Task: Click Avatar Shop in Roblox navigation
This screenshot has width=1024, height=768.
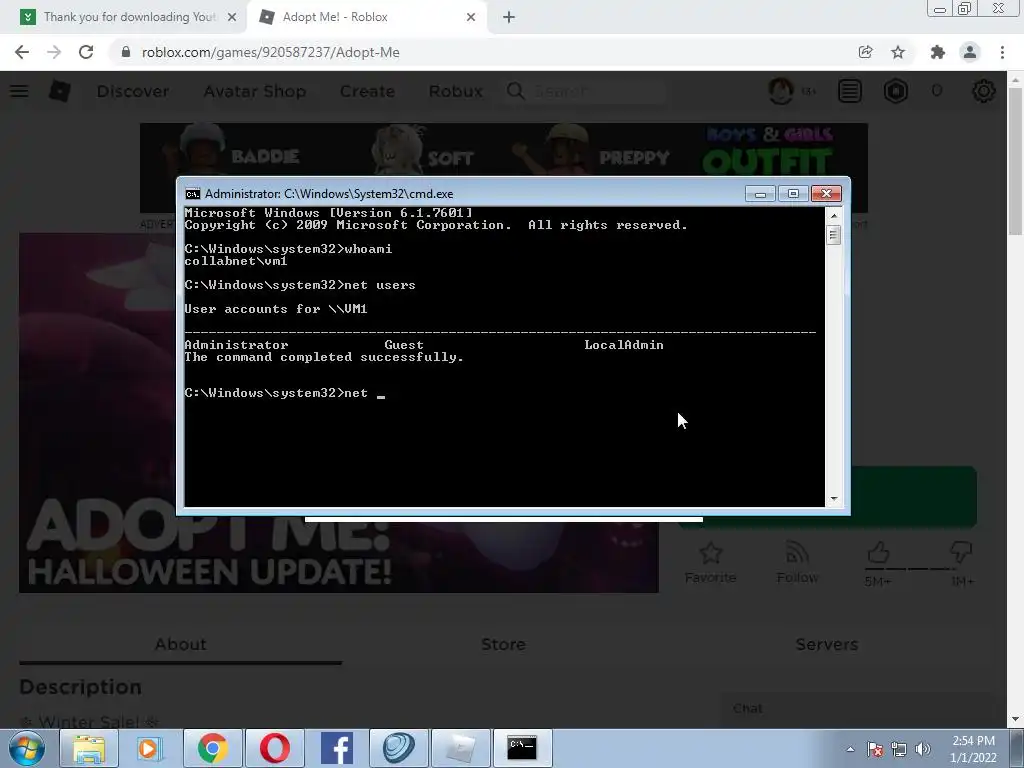Action: (x=255, y=91)
